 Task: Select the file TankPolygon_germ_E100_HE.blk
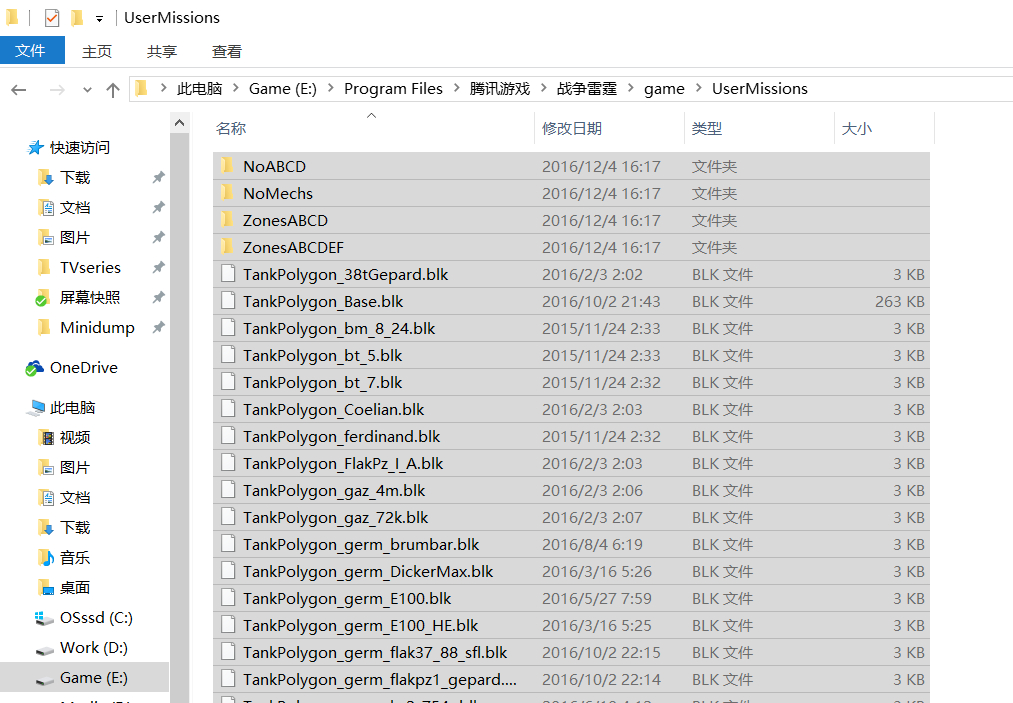(x=571, y=625)
